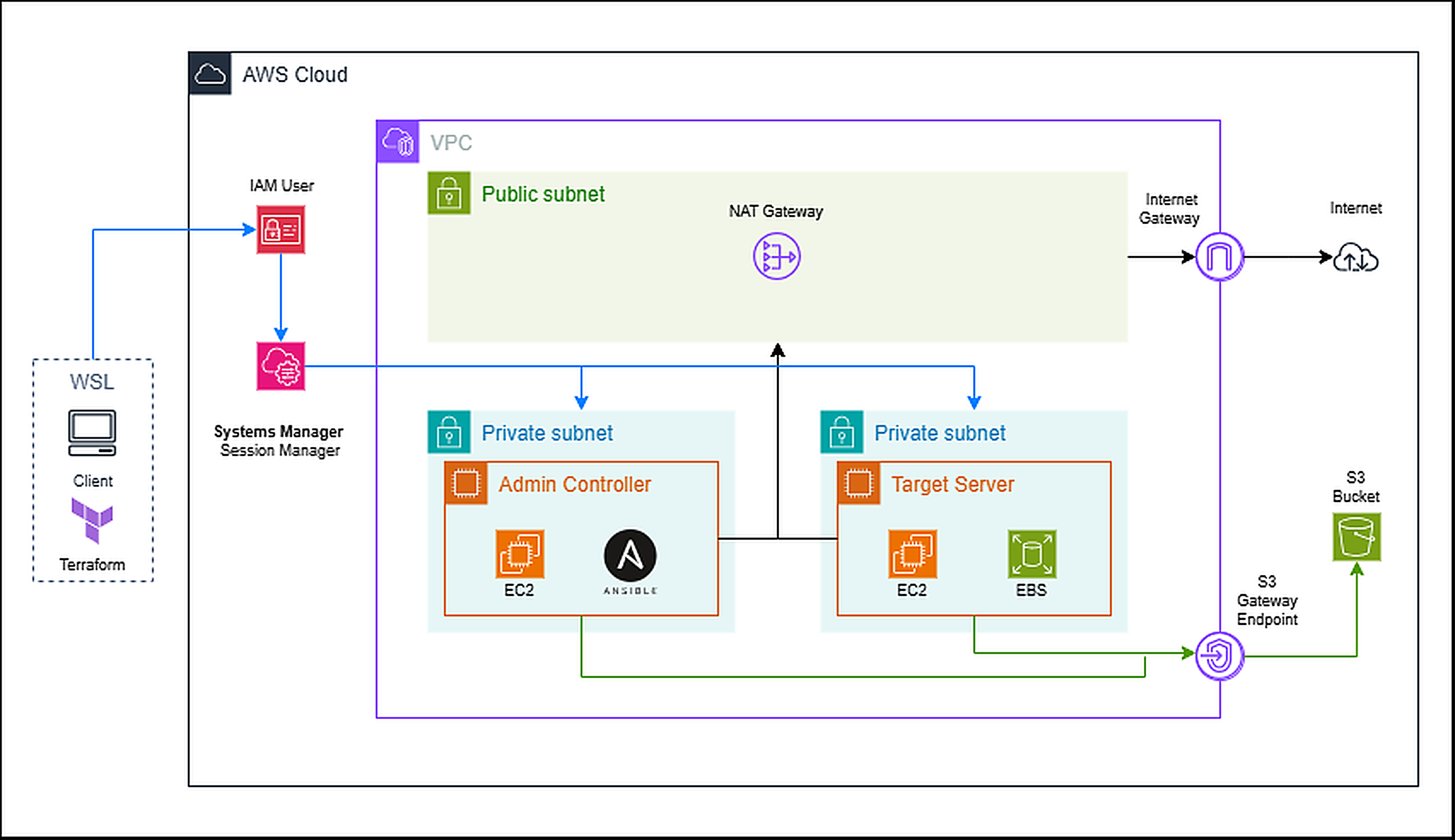Select the "NAT Gateway" label
Viewport: 1455px width, 840px height.
pos(776,211)
